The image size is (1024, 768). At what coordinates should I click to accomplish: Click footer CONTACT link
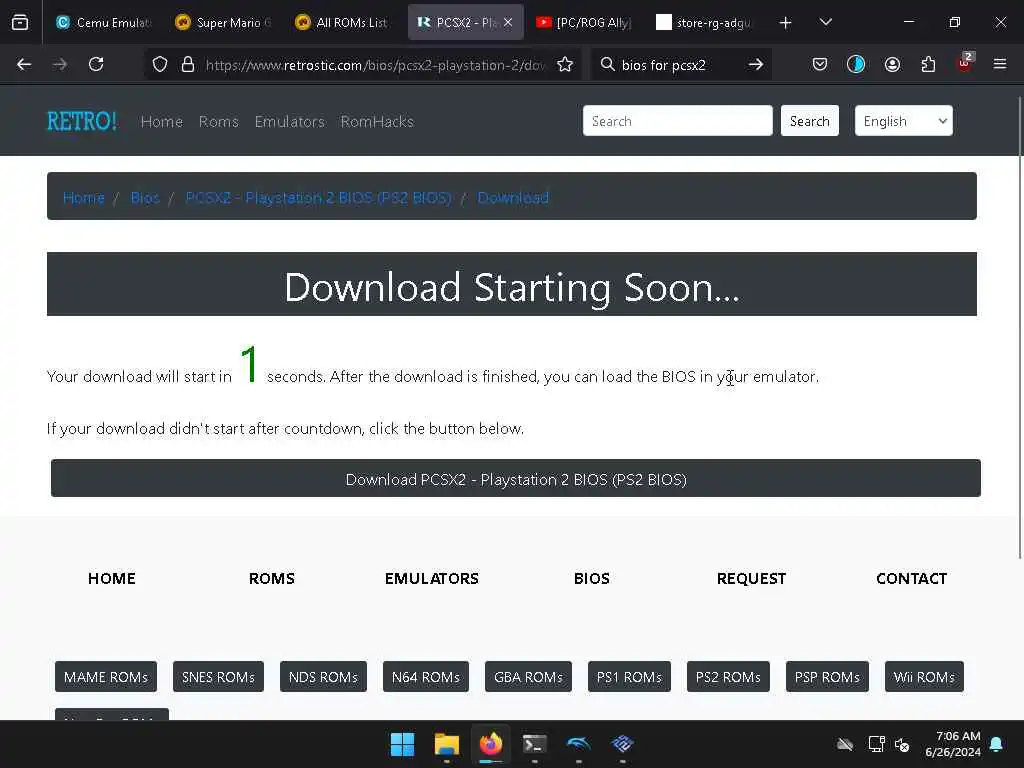point(911,579)
